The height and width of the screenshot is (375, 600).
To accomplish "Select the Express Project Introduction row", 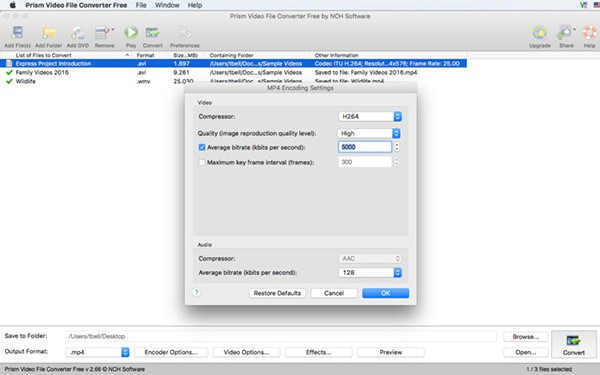I will point(233,64).
